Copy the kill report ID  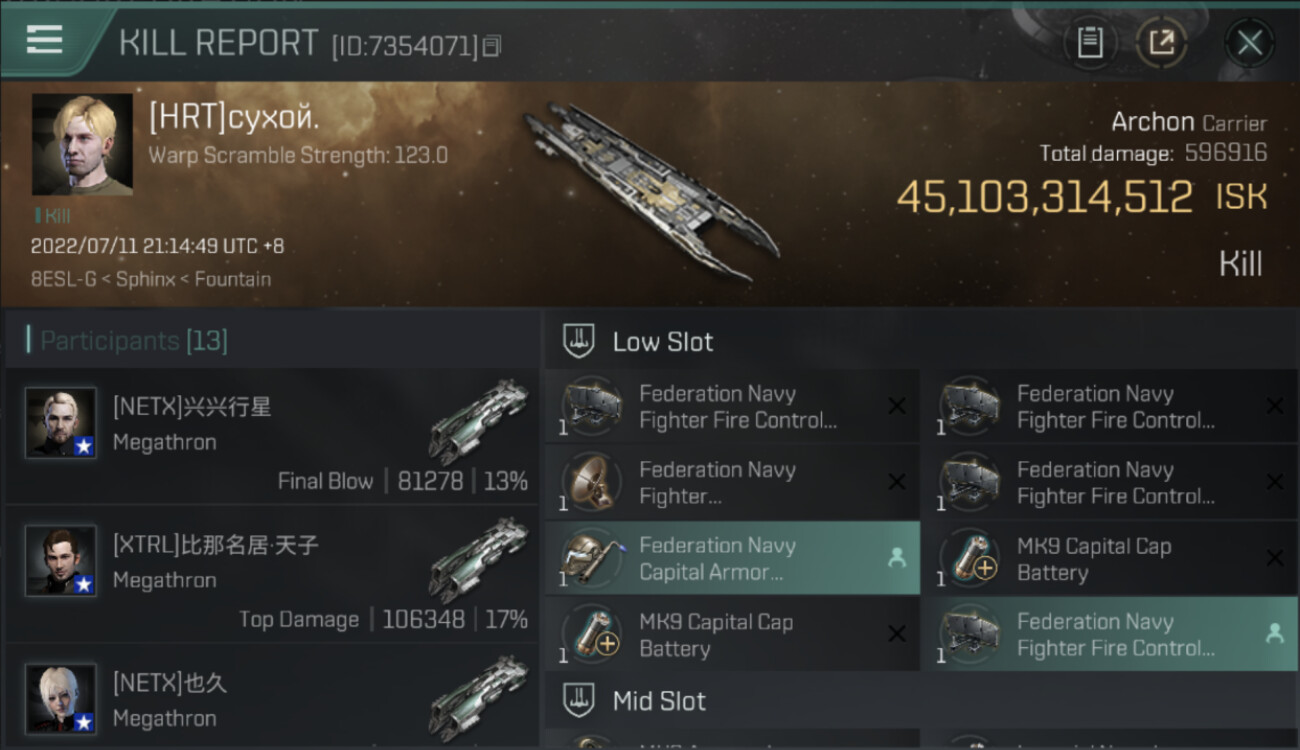pyautogui.click(x=491, y=46)
